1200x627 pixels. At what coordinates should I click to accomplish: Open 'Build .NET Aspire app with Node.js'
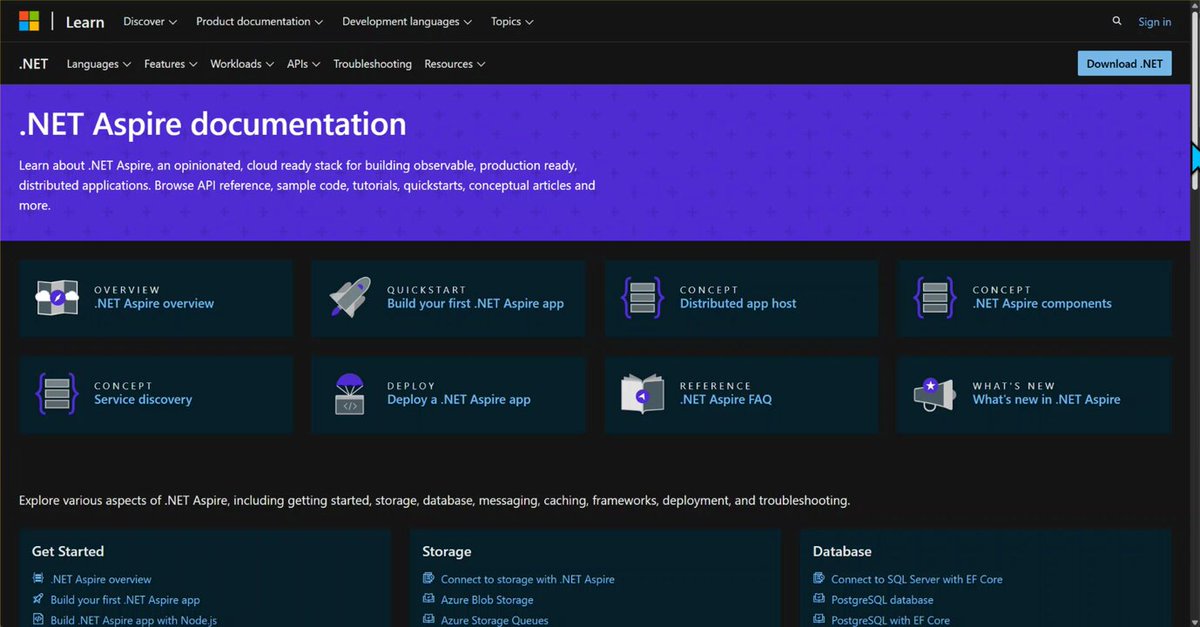pos(134,620)
